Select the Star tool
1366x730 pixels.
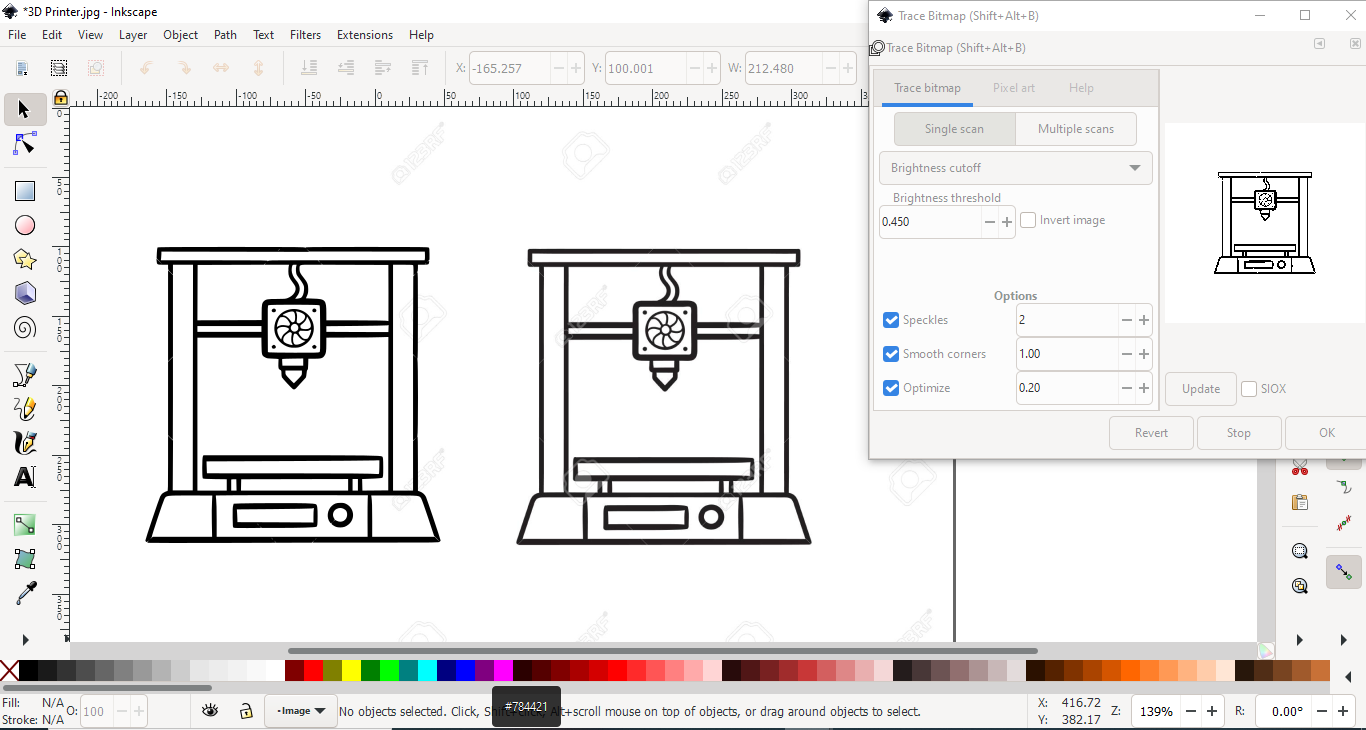click(23, 258)
